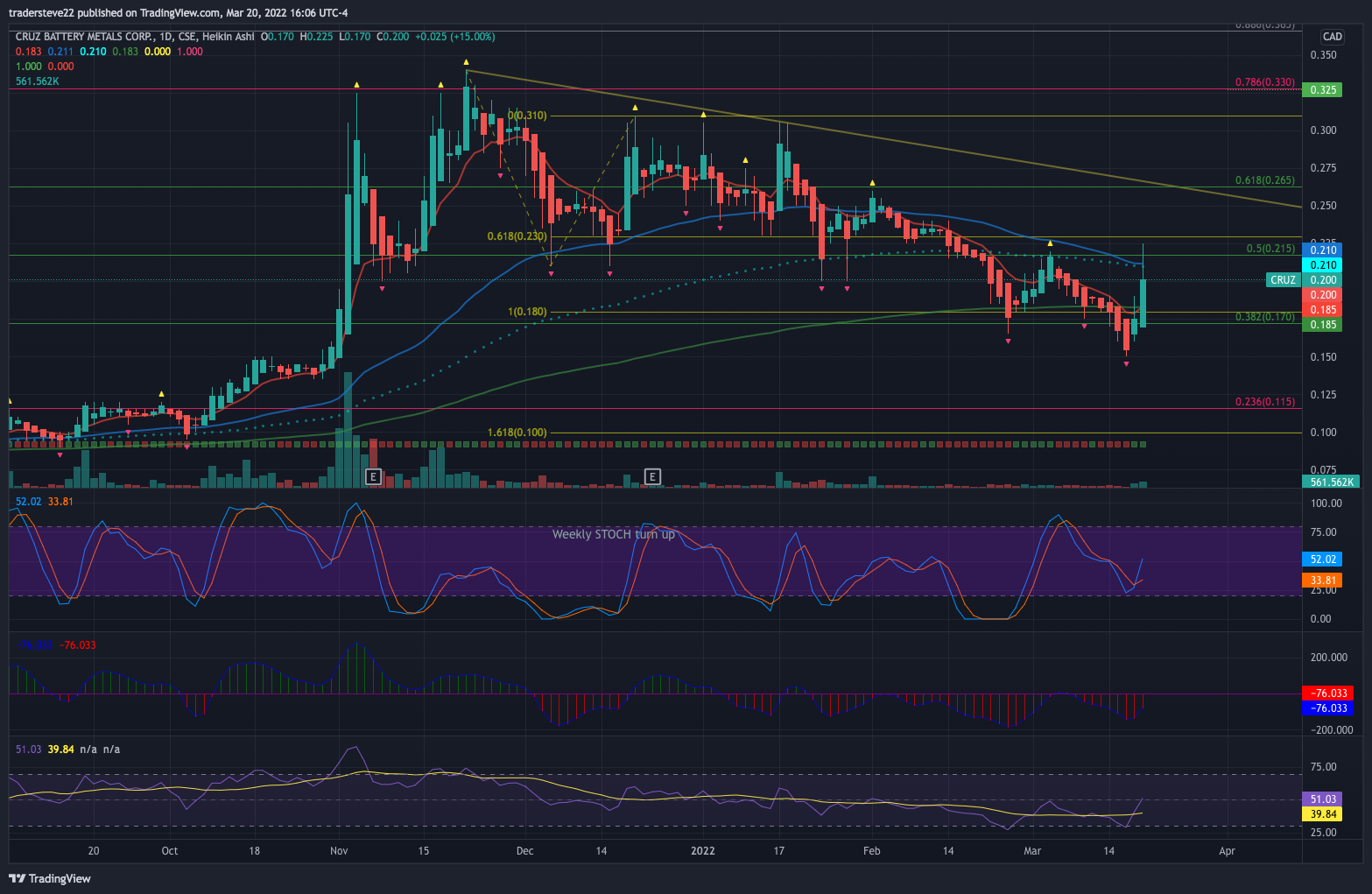The height and width of the screenshot is (894, 1372).
Task: Click the green 0.185 price label
Action: tap(1323, 325)
